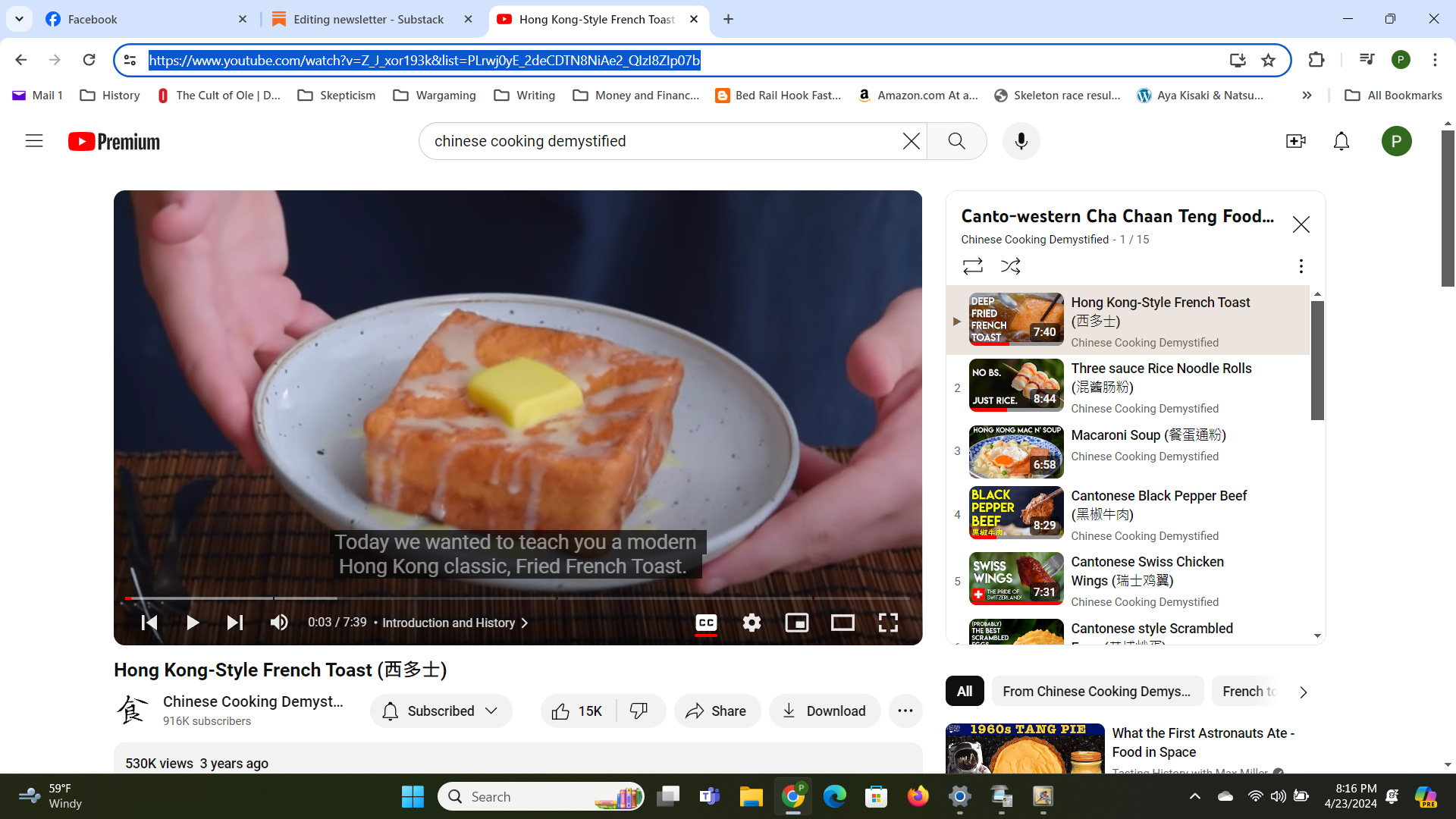Mute the video volume
1456x819 pixels.
278,623
